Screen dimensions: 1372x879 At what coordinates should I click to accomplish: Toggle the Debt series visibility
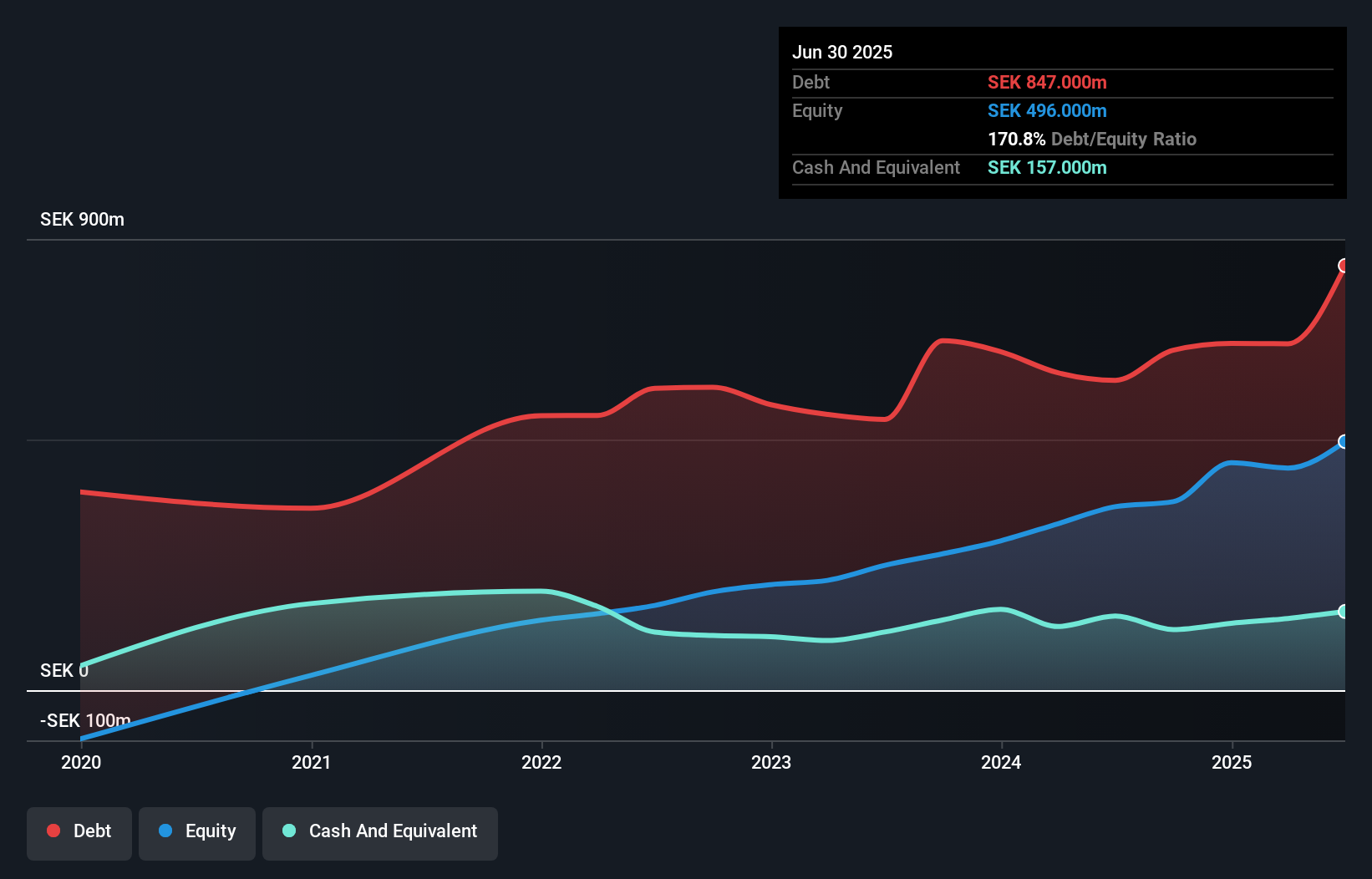tap(79, 832)
